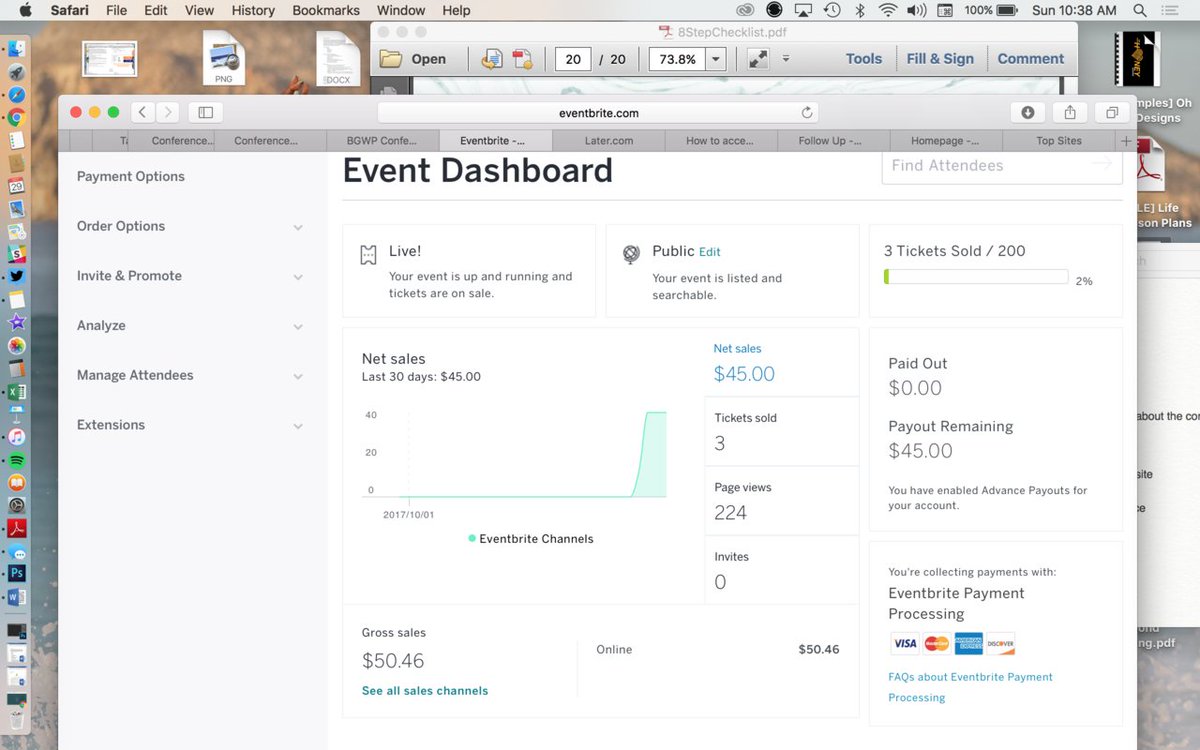Open the PDF zoom percentage dropdown
The width and height of the screenshot is (1200, 750).
tap(716, 59)
